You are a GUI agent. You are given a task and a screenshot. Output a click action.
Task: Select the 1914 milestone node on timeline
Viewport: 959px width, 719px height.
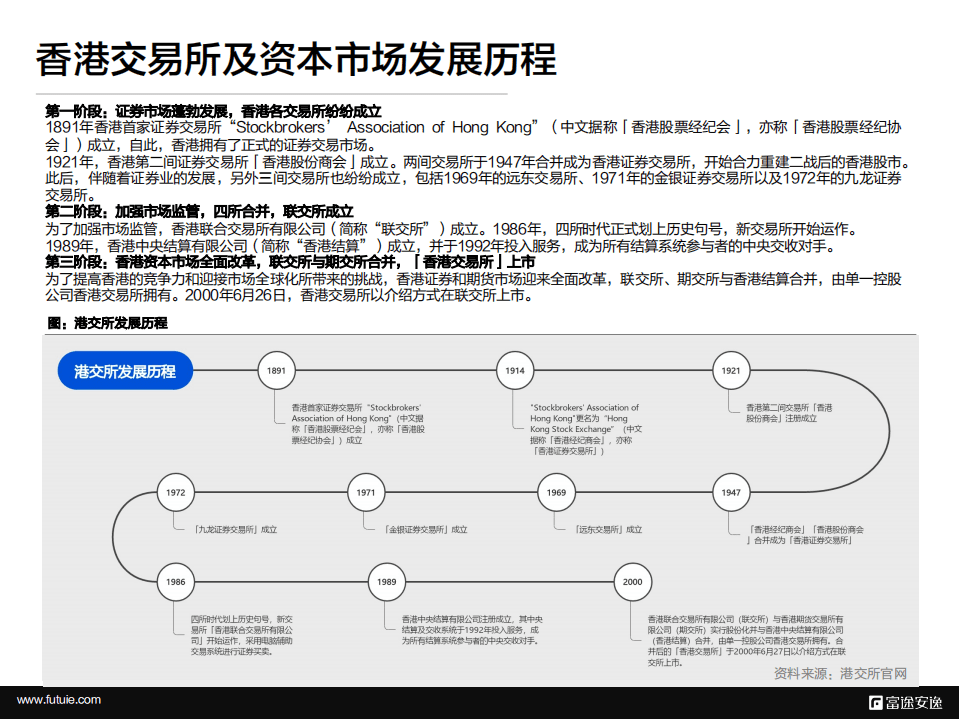pos(513,369)
